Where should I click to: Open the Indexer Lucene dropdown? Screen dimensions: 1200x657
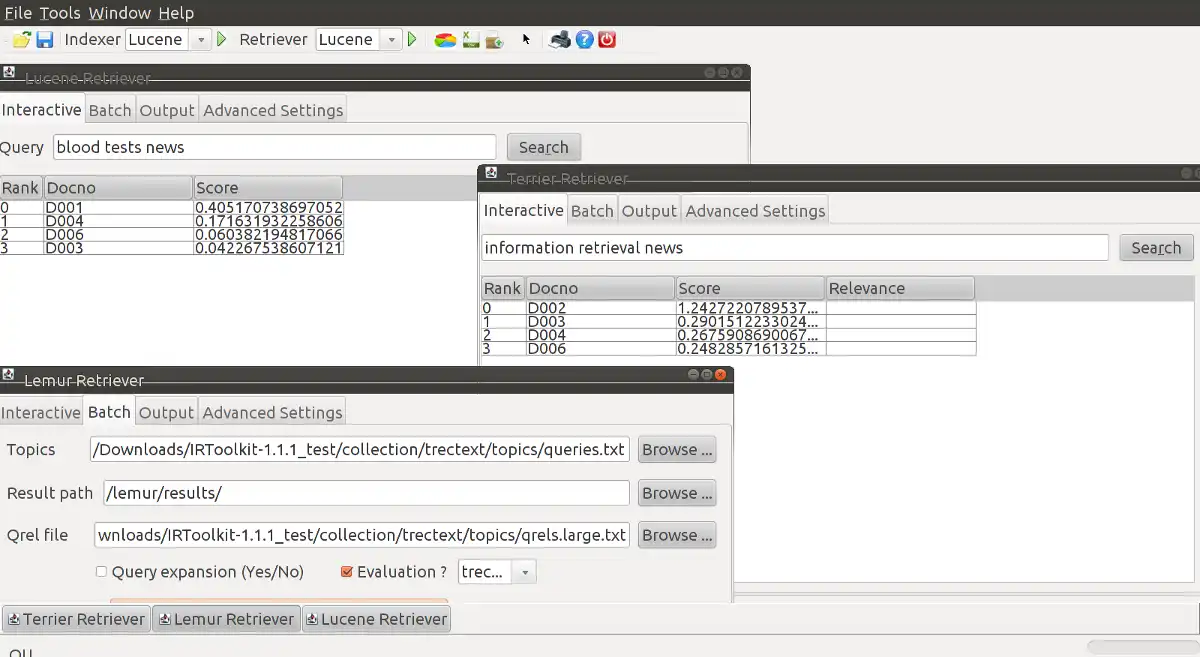click(x=201, y=40)
